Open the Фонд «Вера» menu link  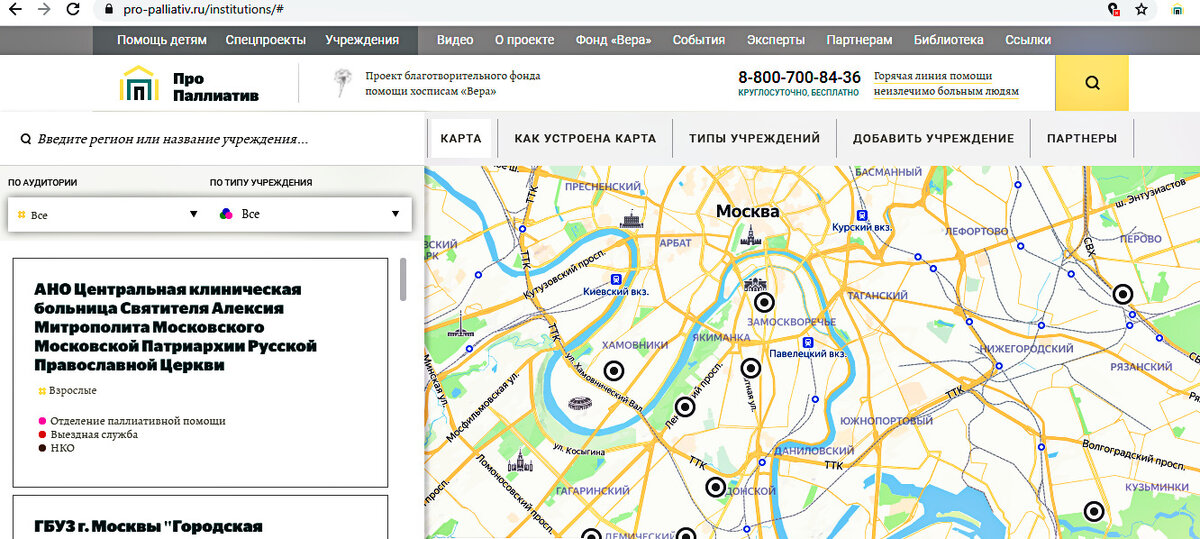[x=614, y=40]
